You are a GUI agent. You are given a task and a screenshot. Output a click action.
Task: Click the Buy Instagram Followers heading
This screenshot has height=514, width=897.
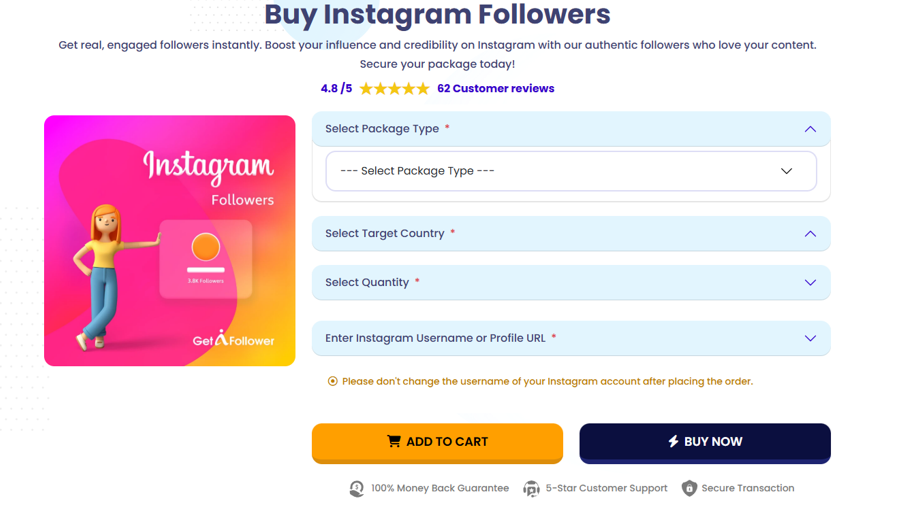(437, 15)
